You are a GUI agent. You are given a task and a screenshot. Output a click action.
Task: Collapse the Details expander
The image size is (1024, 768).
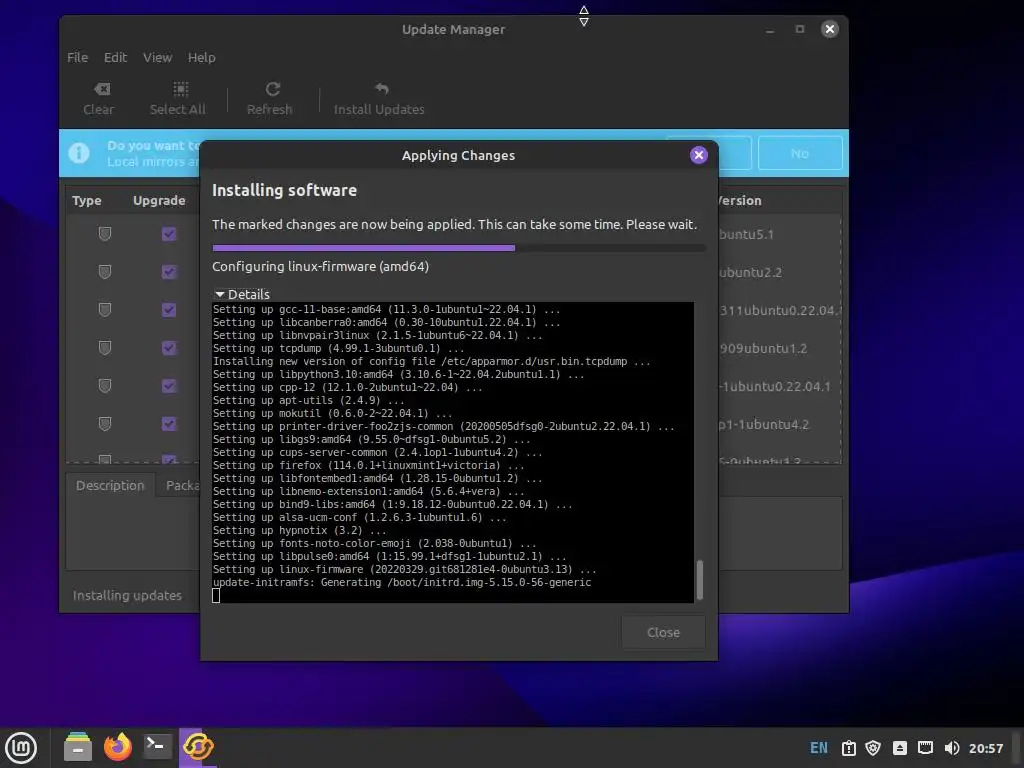coord(242,294)
